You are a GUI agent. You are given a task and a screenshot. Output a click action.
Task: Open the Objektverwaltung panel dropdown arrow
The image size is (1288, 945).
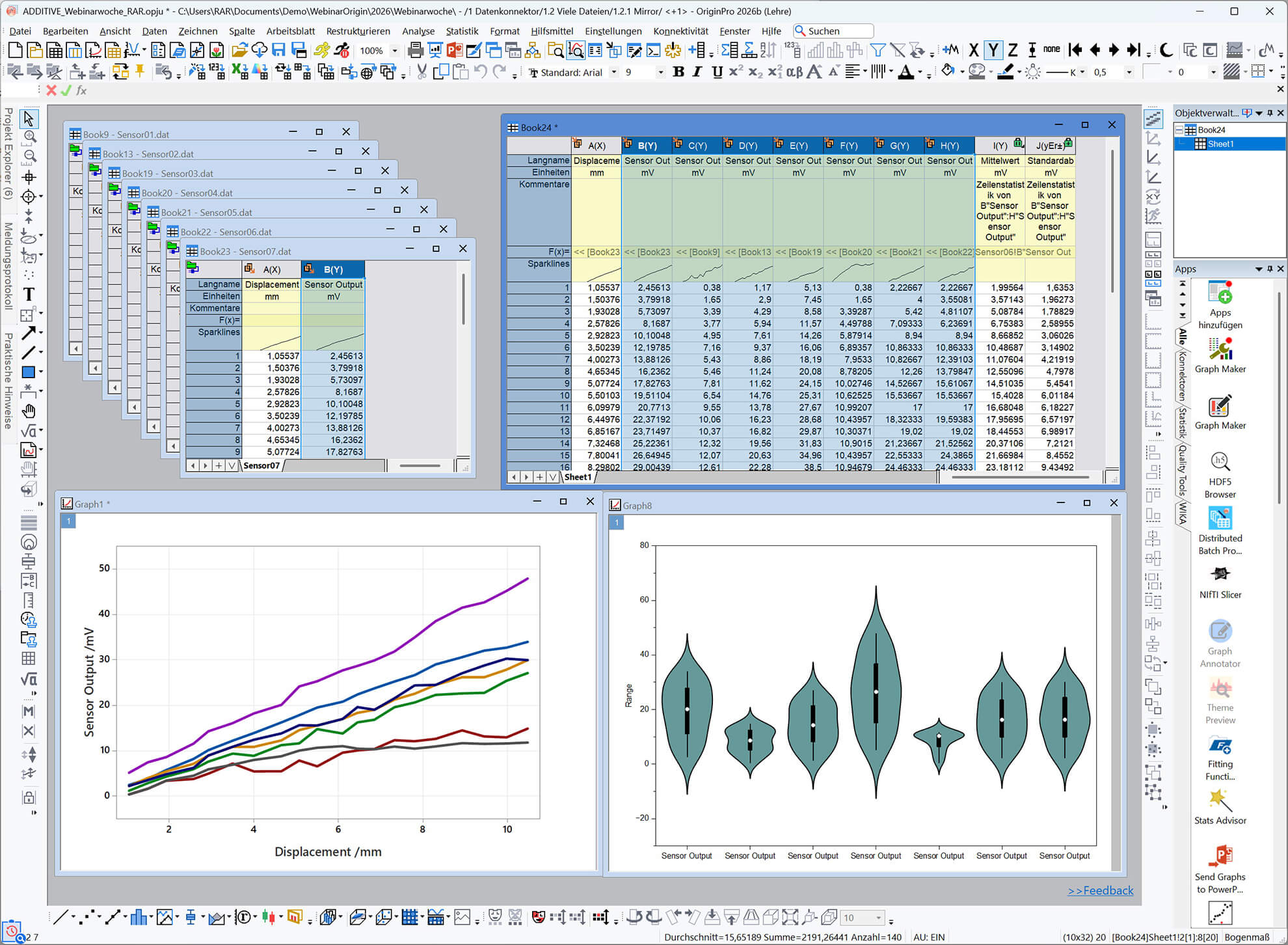click(x=1259, y=113)
